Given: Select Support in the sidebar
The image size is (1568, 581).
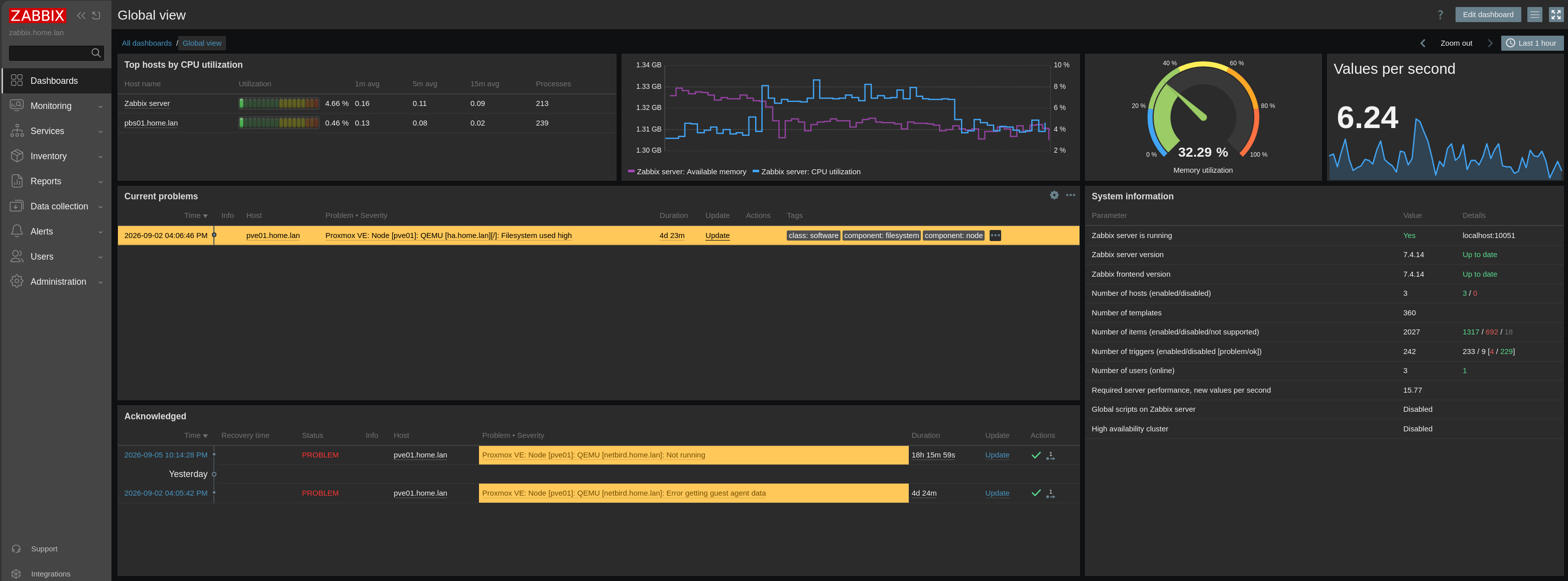Looking at the screenshot, I should click(x=44, y=549).
